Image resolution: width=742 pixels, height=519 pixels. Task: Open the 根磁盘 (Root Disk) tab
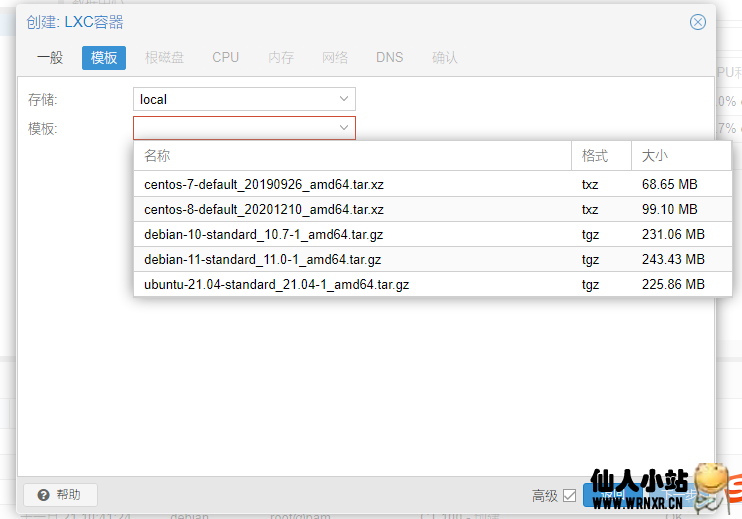click(164, 57)
